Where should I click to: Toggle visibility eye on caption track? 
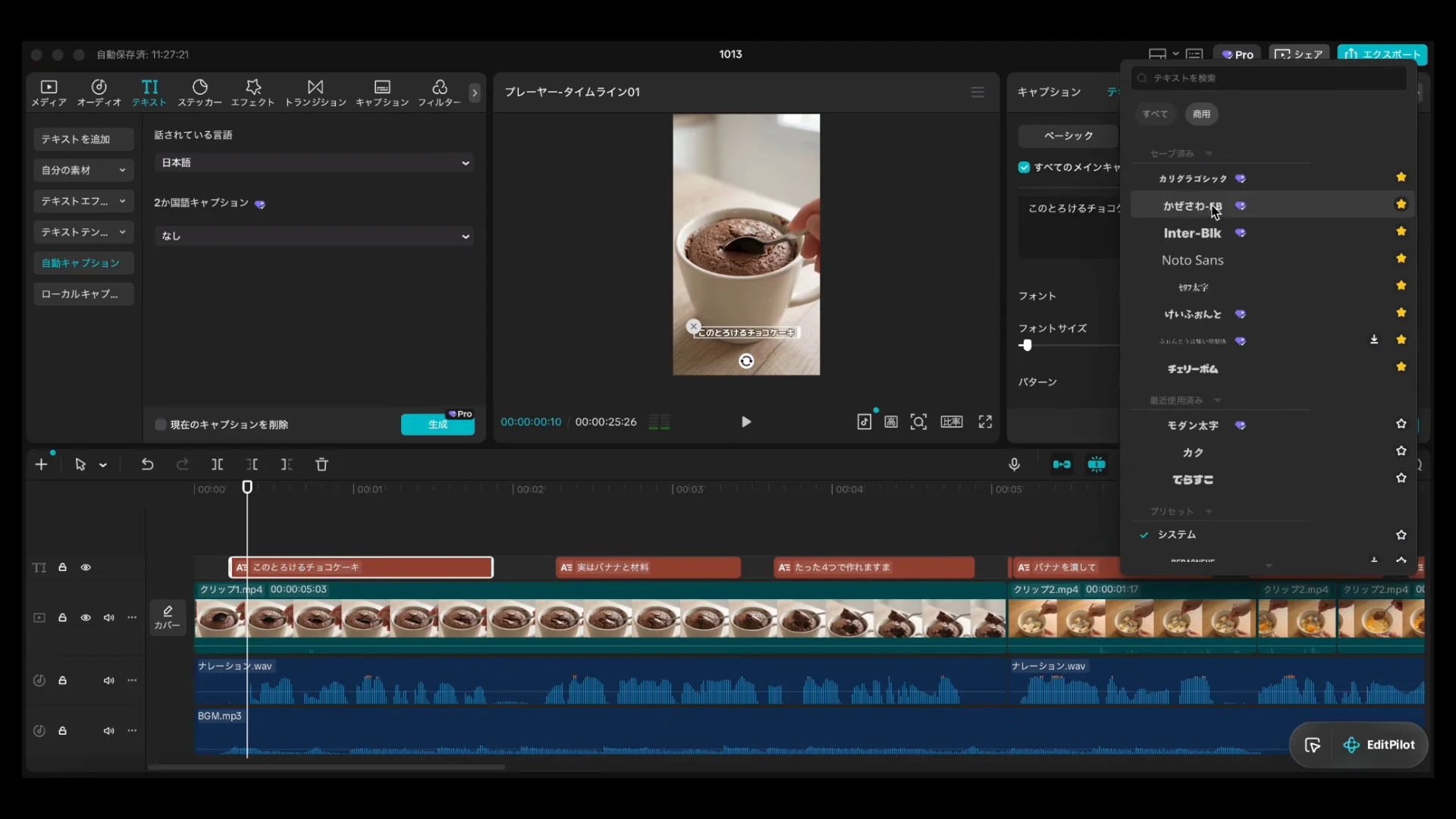point(86,567)
